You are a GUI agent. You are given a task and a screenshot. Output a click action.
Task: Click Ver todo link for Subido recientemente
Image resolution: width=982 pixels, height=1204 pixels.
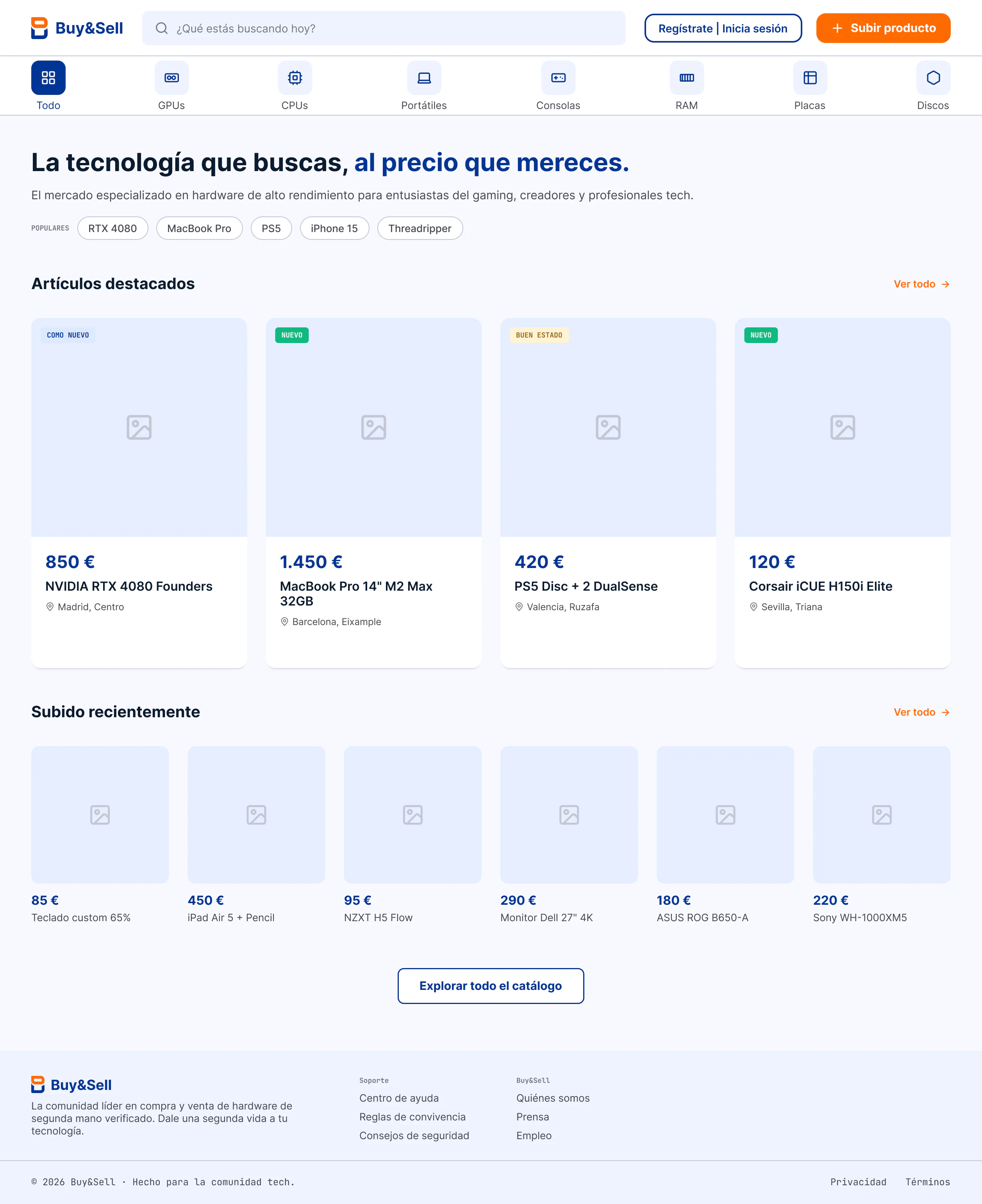coord(921,712)
